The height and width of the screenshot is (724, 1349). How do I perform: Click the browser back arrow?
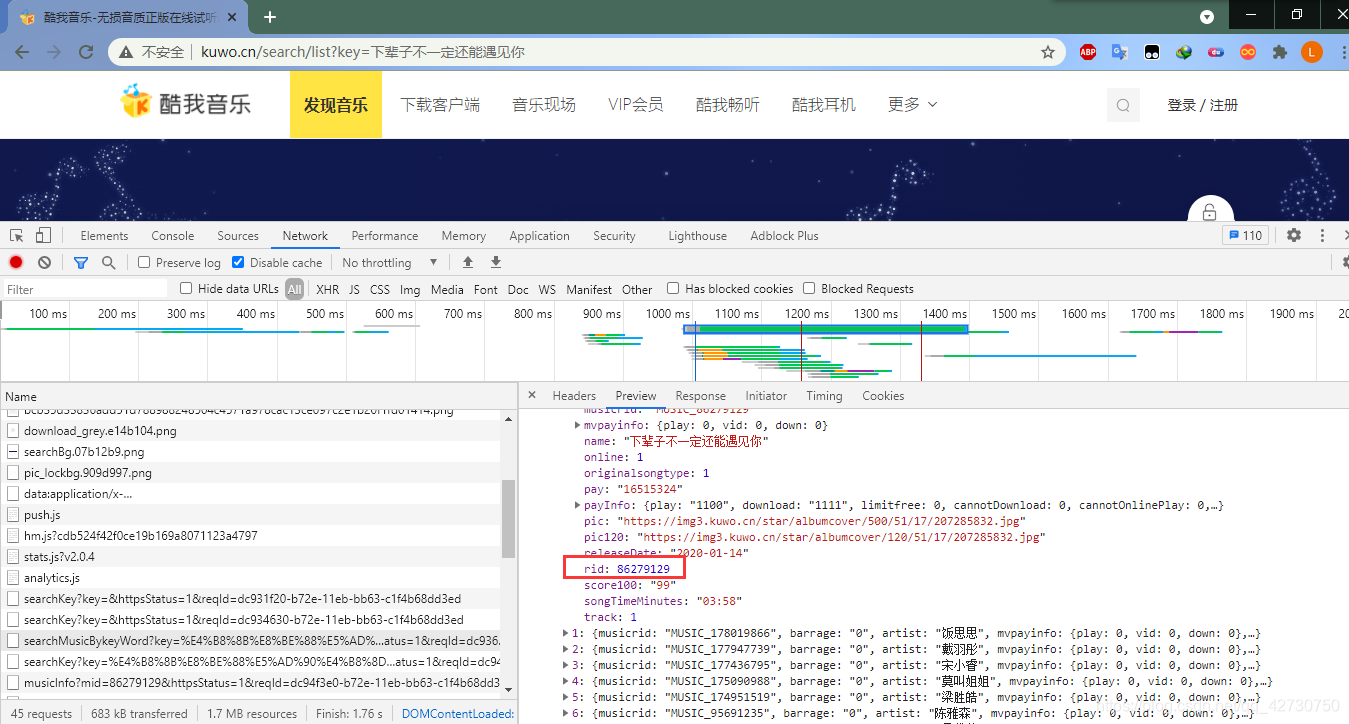[23, 52]
